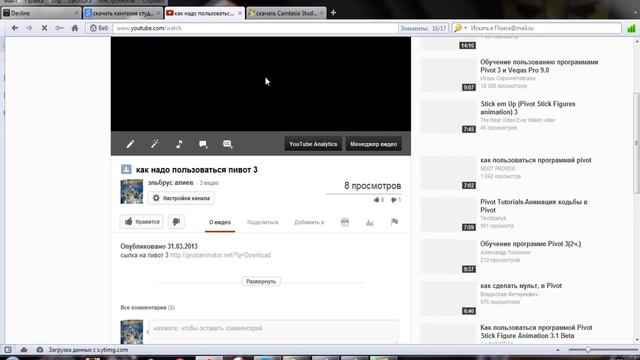Click the 8 просмотров view count
640x360 pixels.
click(372, 186)
